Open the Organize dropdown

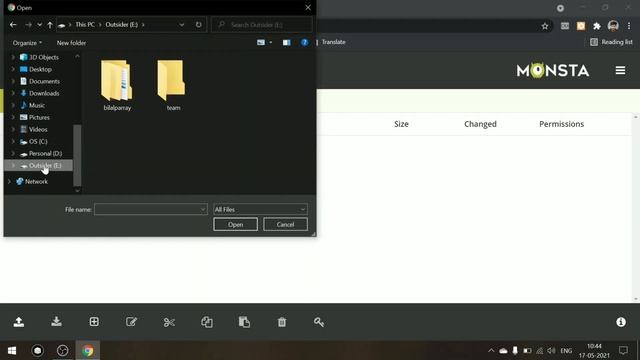(27, 43)
